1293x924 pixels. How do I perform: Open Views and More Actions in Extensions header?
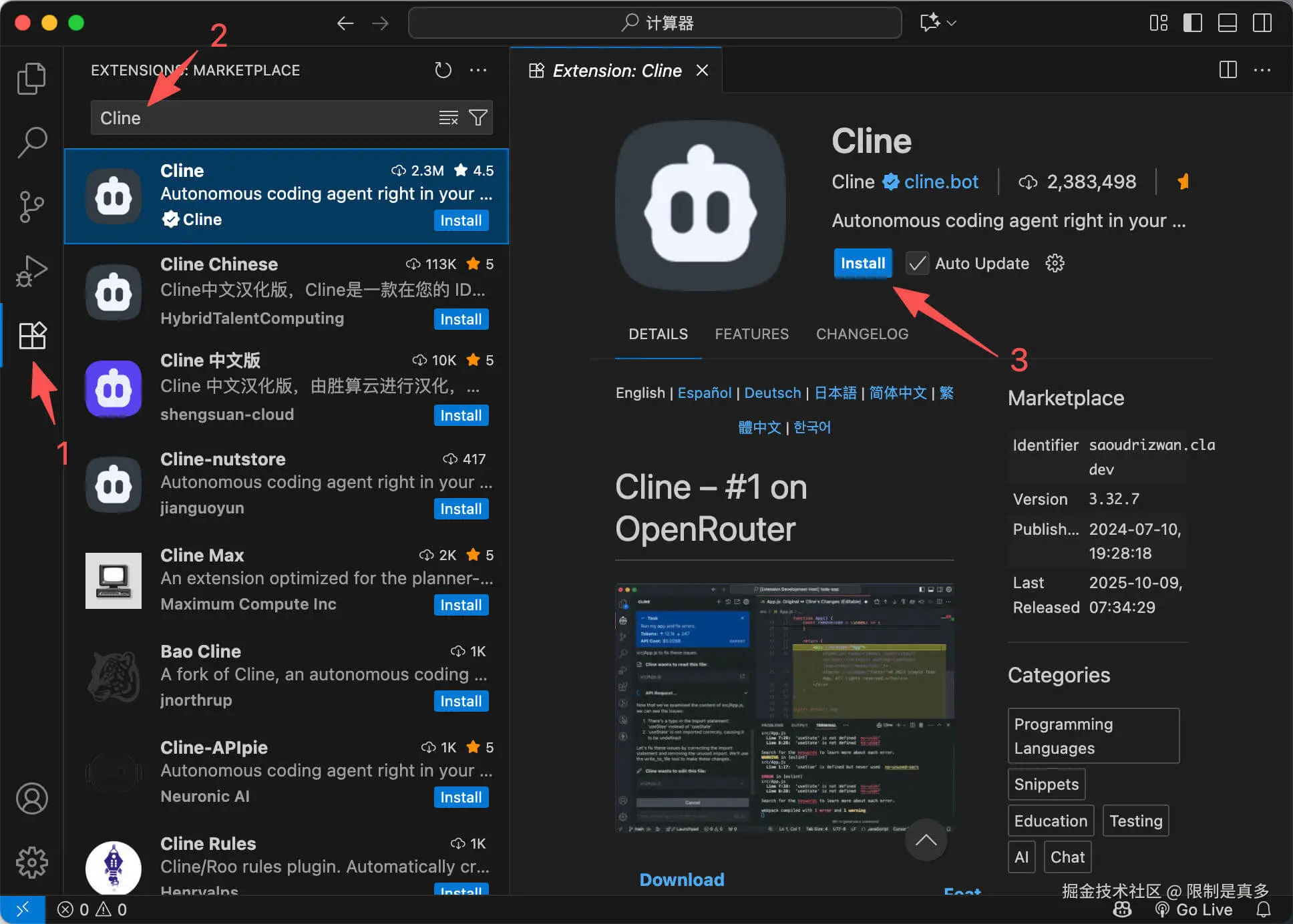478,70
